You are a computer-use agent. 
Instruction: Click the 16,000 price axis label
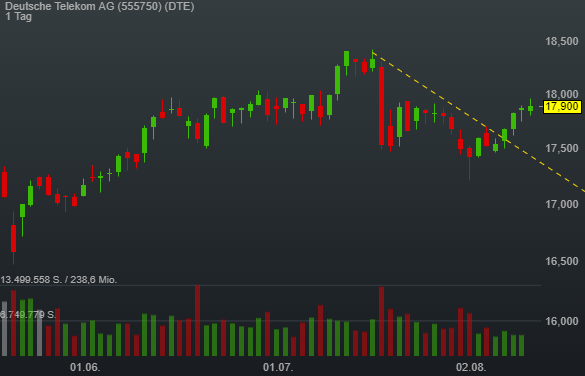(562, 321)
